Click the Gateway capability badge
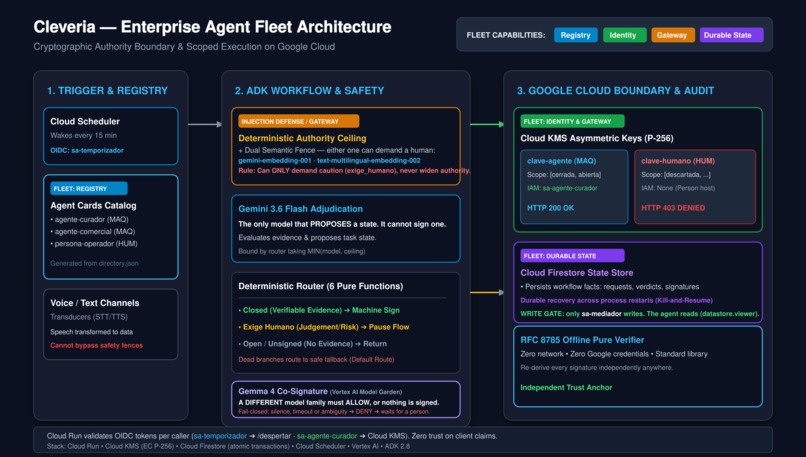The height and width of the screenshot is (457, 806). click(673, 35)
